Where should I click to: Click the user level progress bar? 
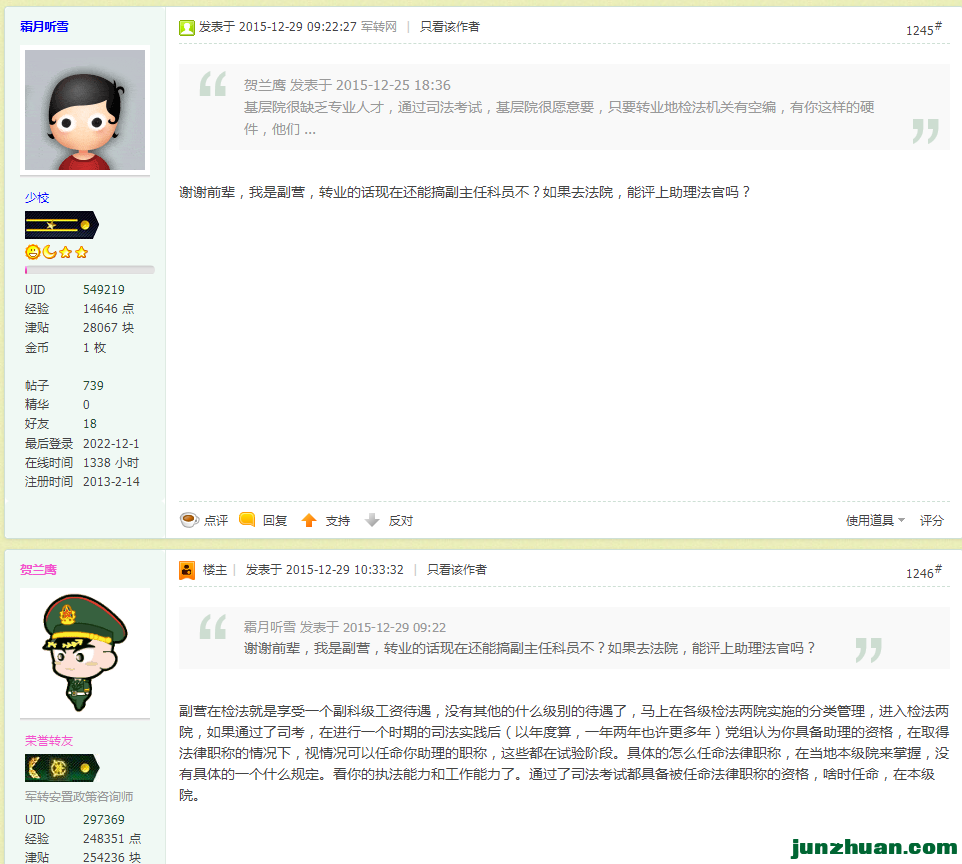(x=89, y=270)
